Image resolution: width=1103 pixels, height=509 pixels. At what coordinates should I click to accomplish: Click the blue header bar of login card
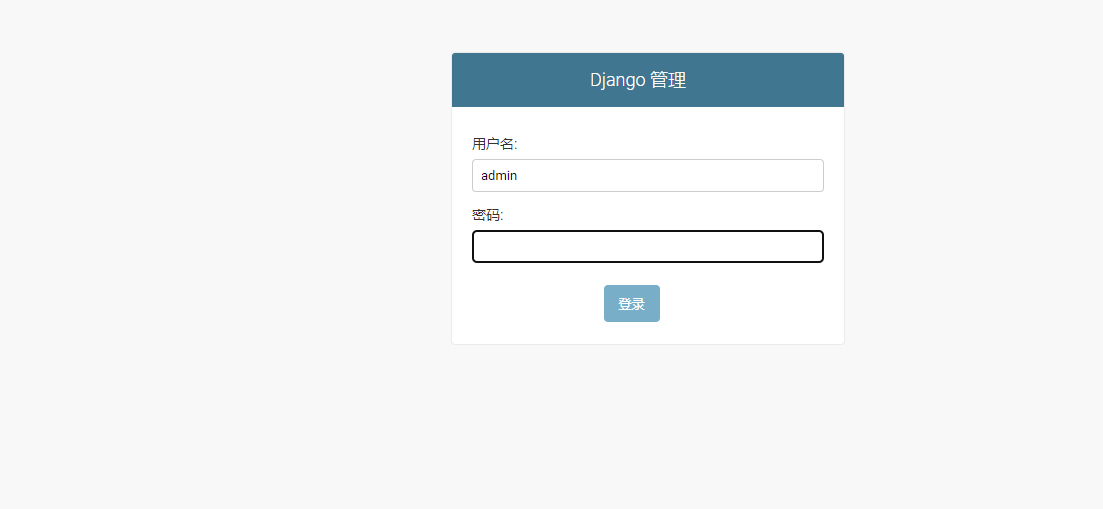pyautogui.click(x=648, y=80)
